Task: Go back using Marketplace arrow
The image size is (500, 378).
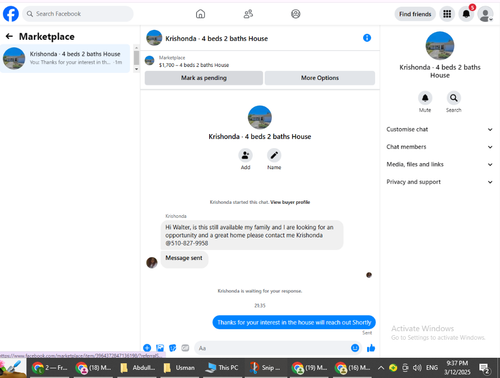Action: tap(9, 36)
